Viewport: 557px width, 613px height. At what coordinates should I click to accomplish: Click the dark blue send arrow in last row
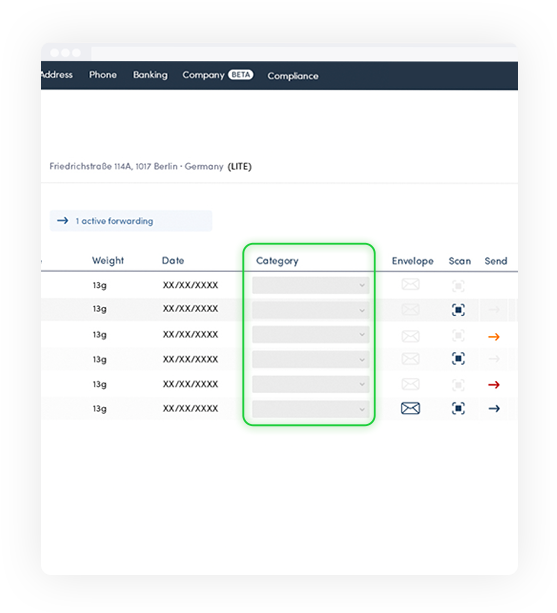point(494,409)
